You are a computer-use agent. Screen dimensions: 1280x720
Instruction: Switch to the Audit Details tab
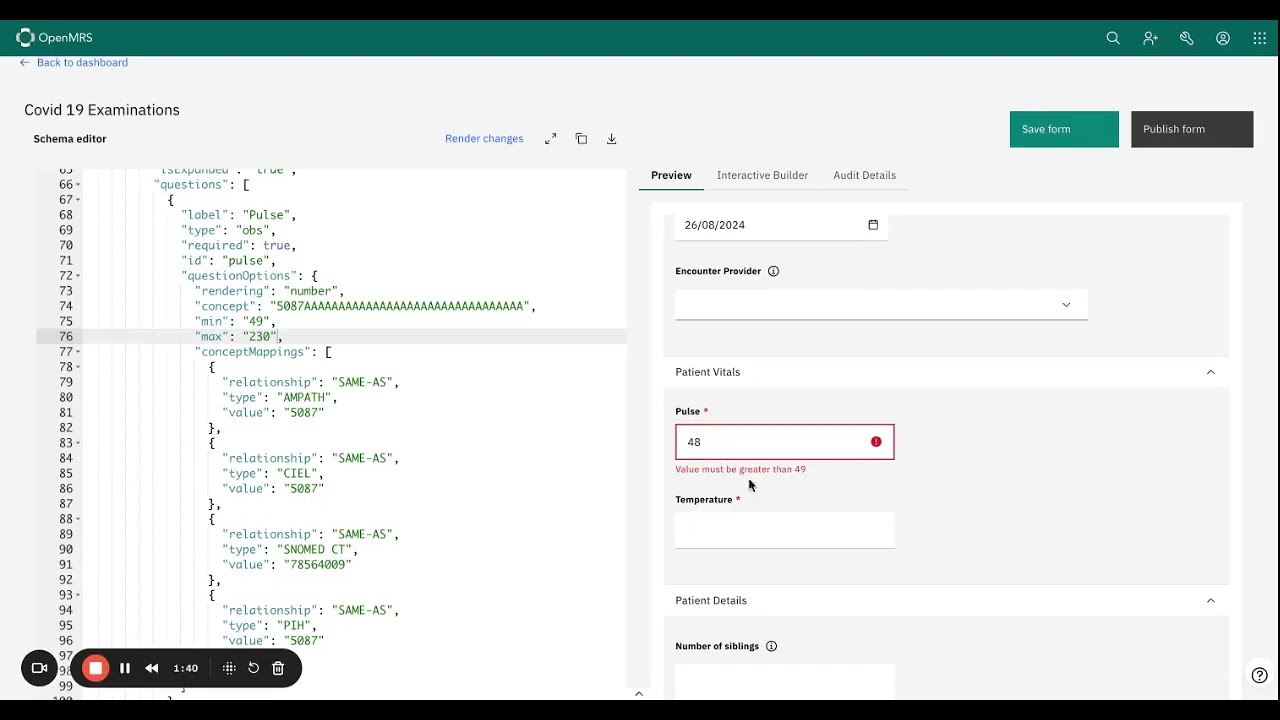click(864, 175)
